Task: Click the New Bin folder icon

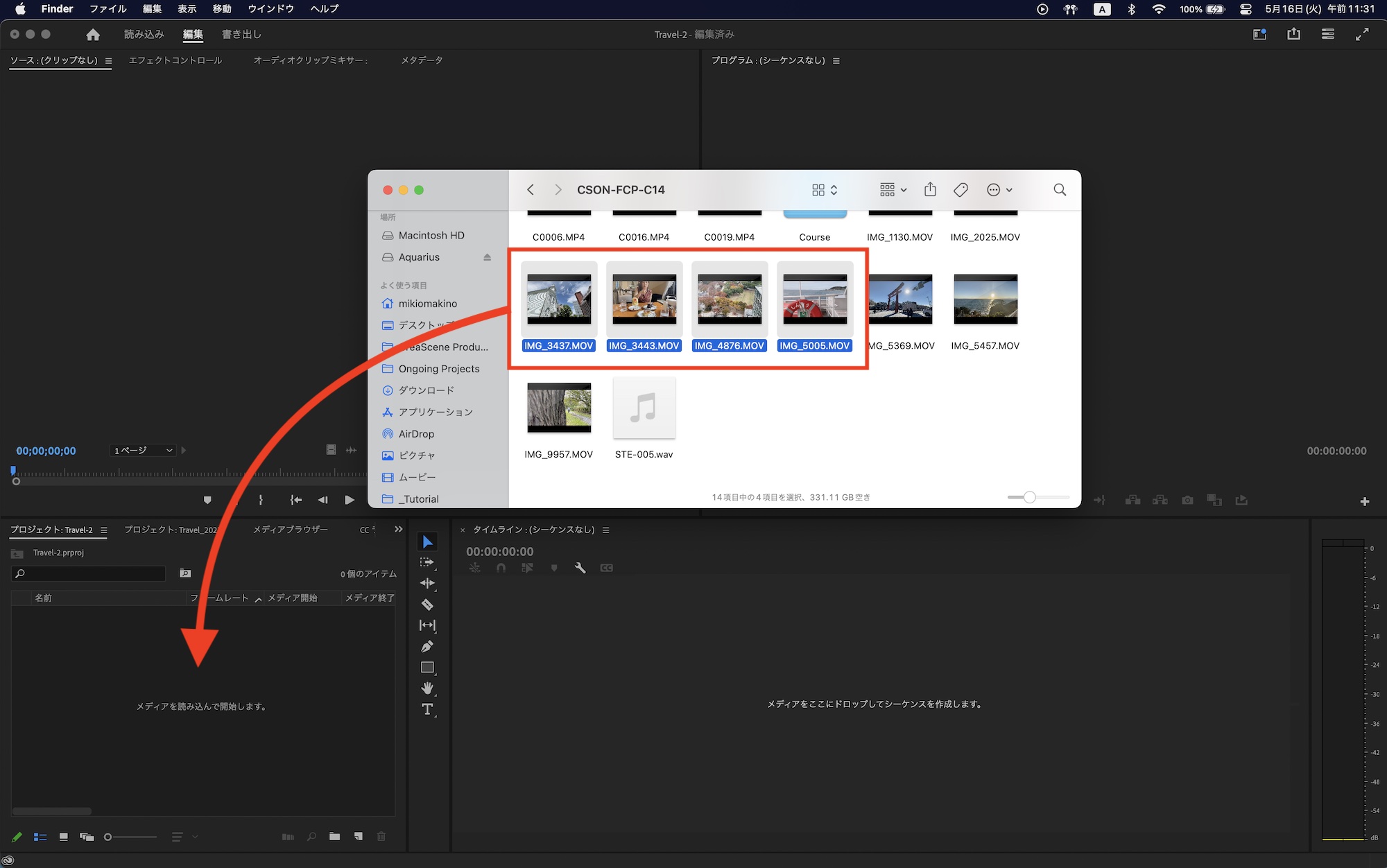Action: [x=335, y=837]
